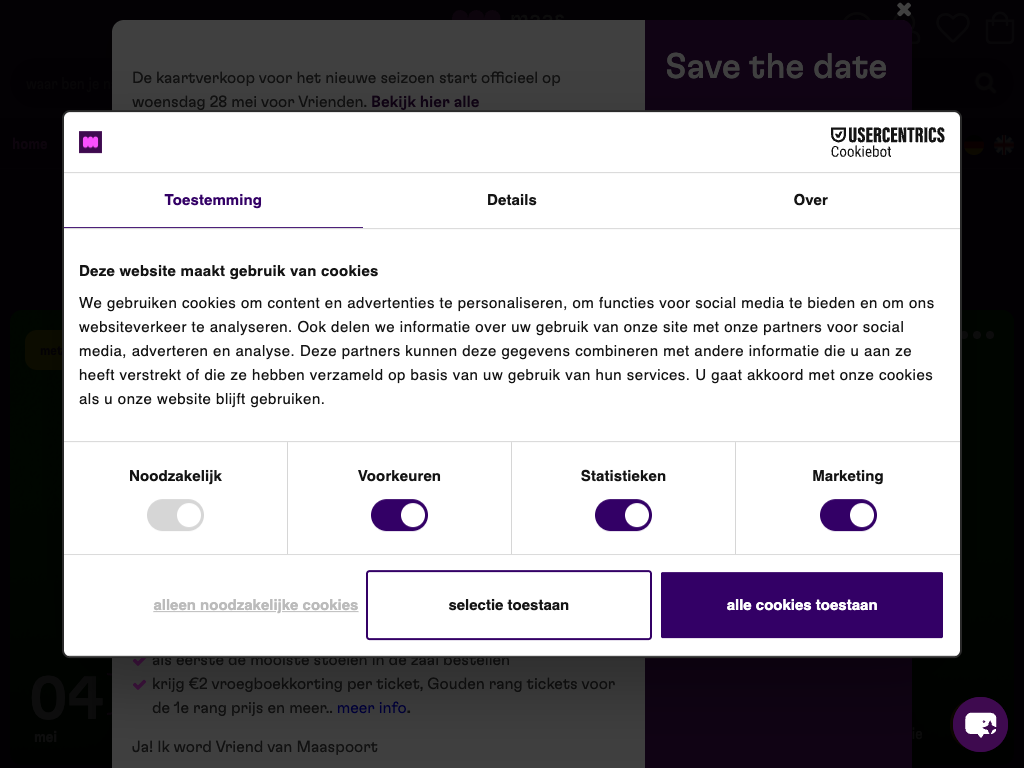Click the wishlist heart icon
Image resolution: width=1024 pixels, height=768 pixels.
click(x=952, y=28)
